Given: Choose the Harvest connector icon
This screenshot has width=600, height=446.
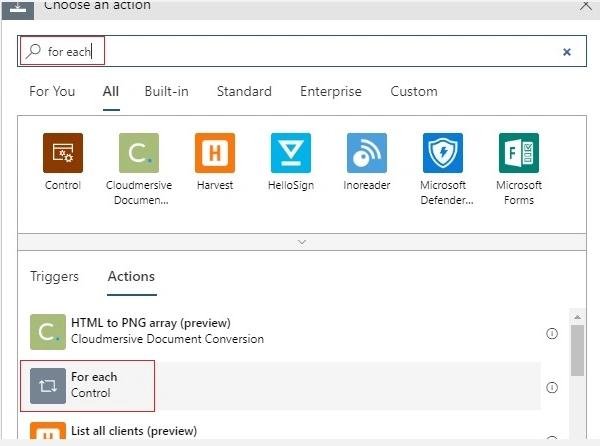Looking at the screenshot, I should click(x=215, y=153).
